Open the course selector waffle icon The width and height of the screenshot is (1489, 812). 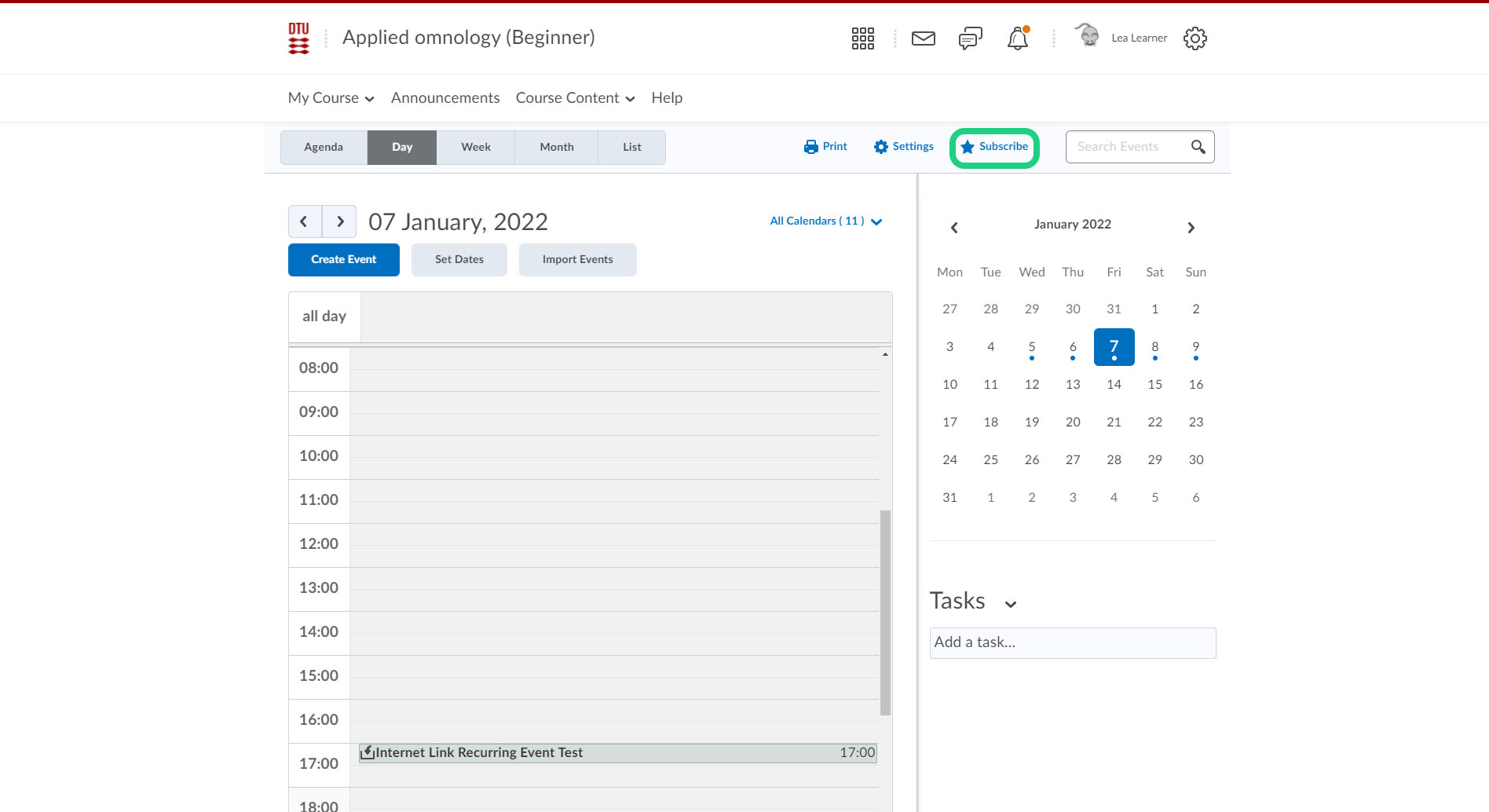click(x=862, y=38)
